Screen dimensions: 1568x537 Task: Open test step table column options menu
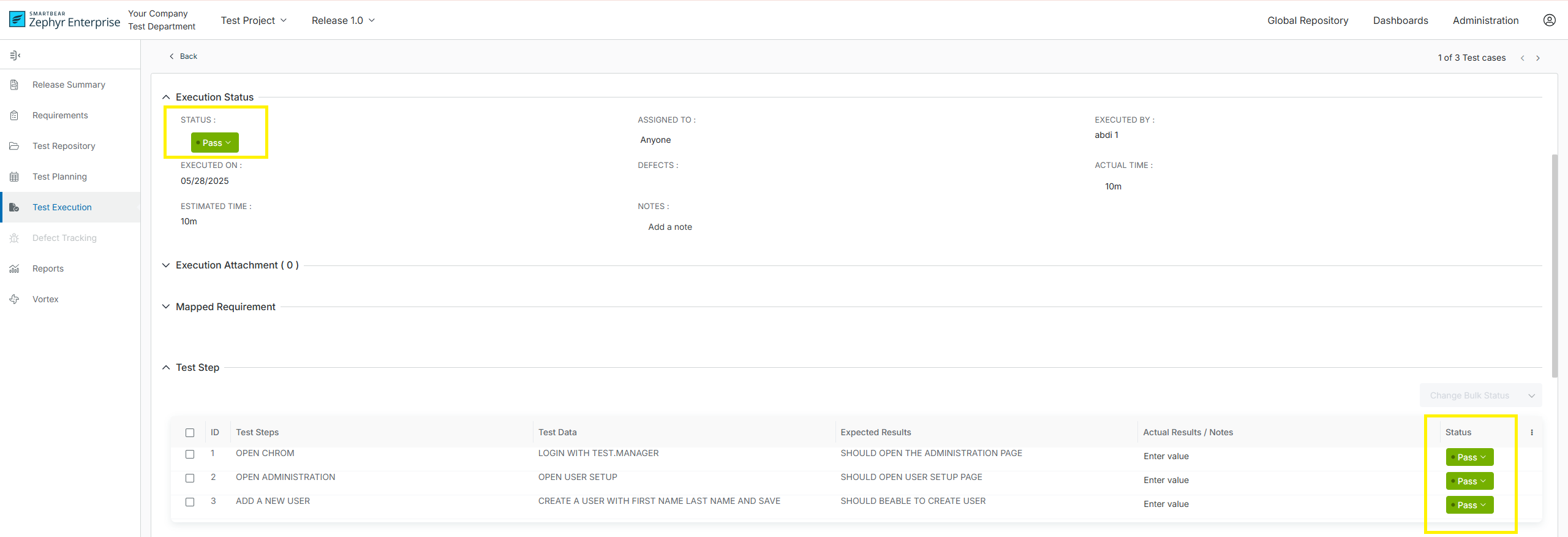click(1532, 432)
